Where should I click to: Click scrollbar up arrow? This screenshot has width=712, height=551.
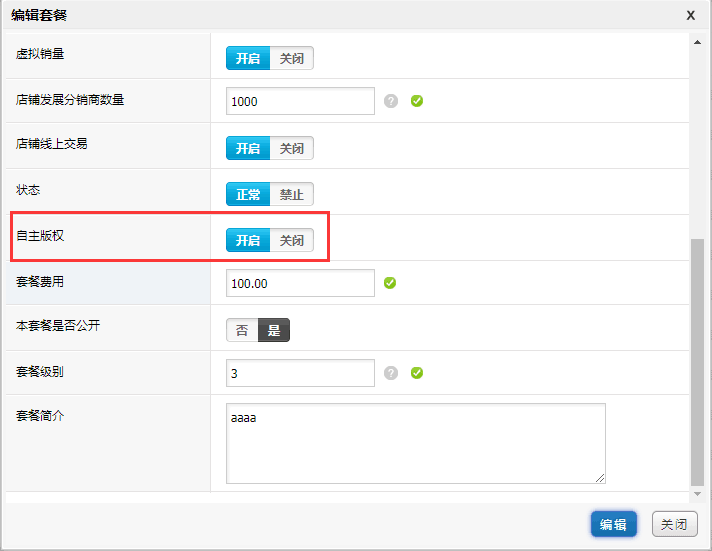697,41
